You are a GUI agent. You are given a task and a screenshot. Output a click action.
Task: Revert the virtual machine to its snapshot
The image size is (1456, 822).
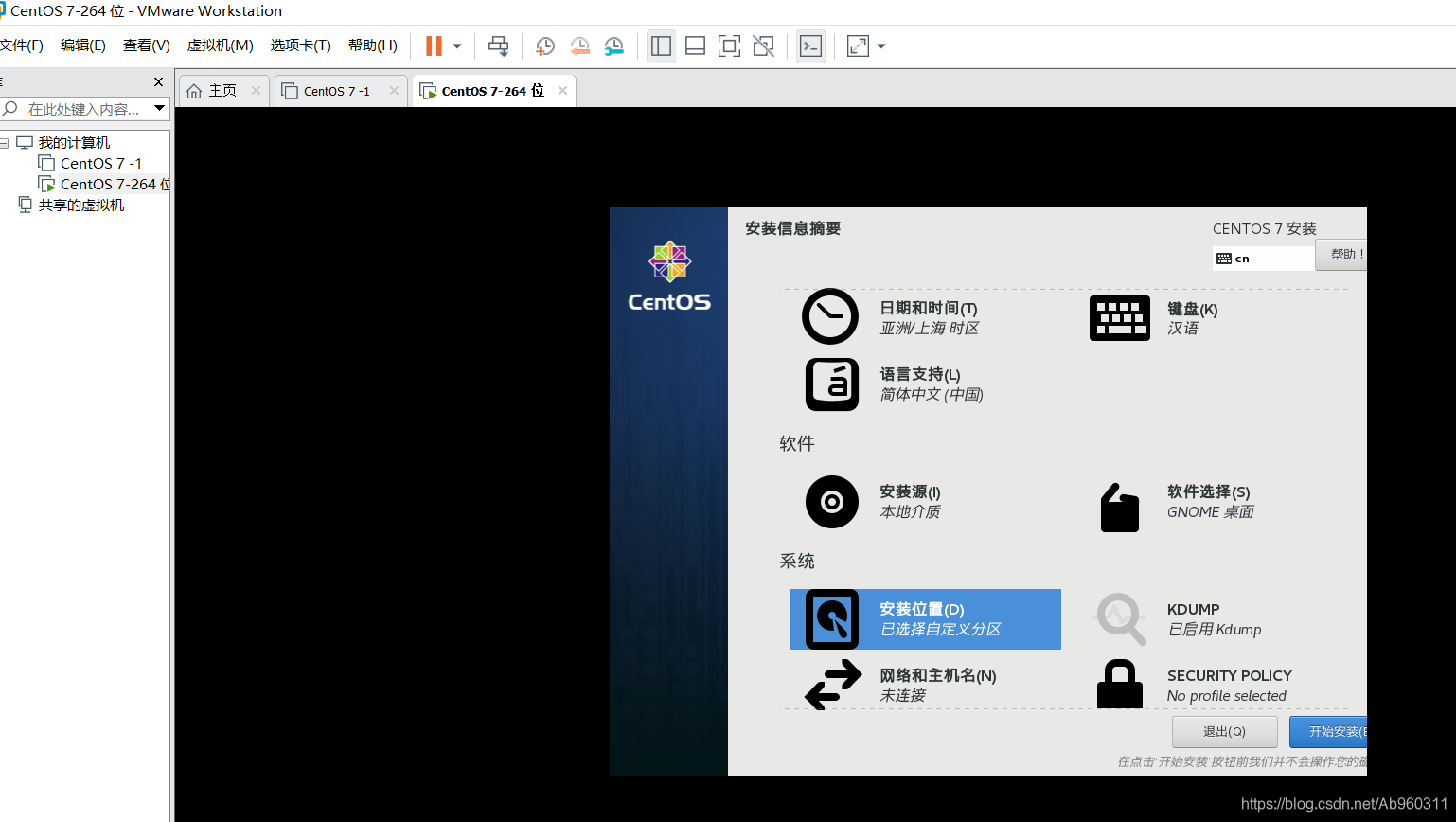pyautogui.click(x=579, y=45)
